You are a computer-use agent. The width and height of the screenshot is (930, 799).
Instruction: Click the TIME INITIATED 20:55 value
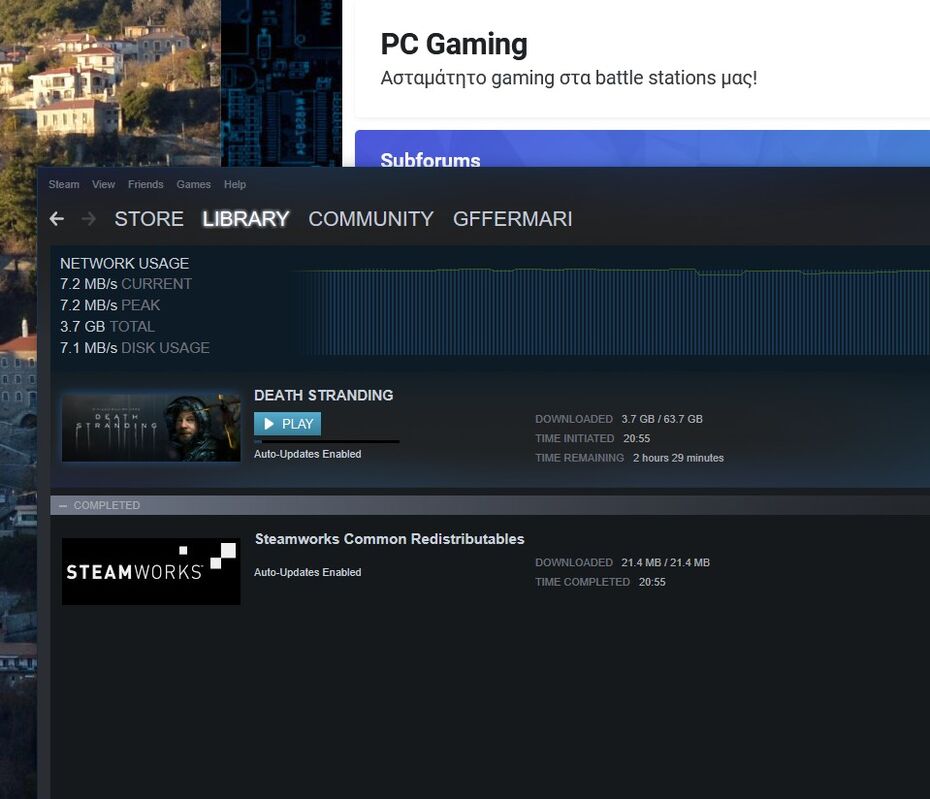point(636,438)
